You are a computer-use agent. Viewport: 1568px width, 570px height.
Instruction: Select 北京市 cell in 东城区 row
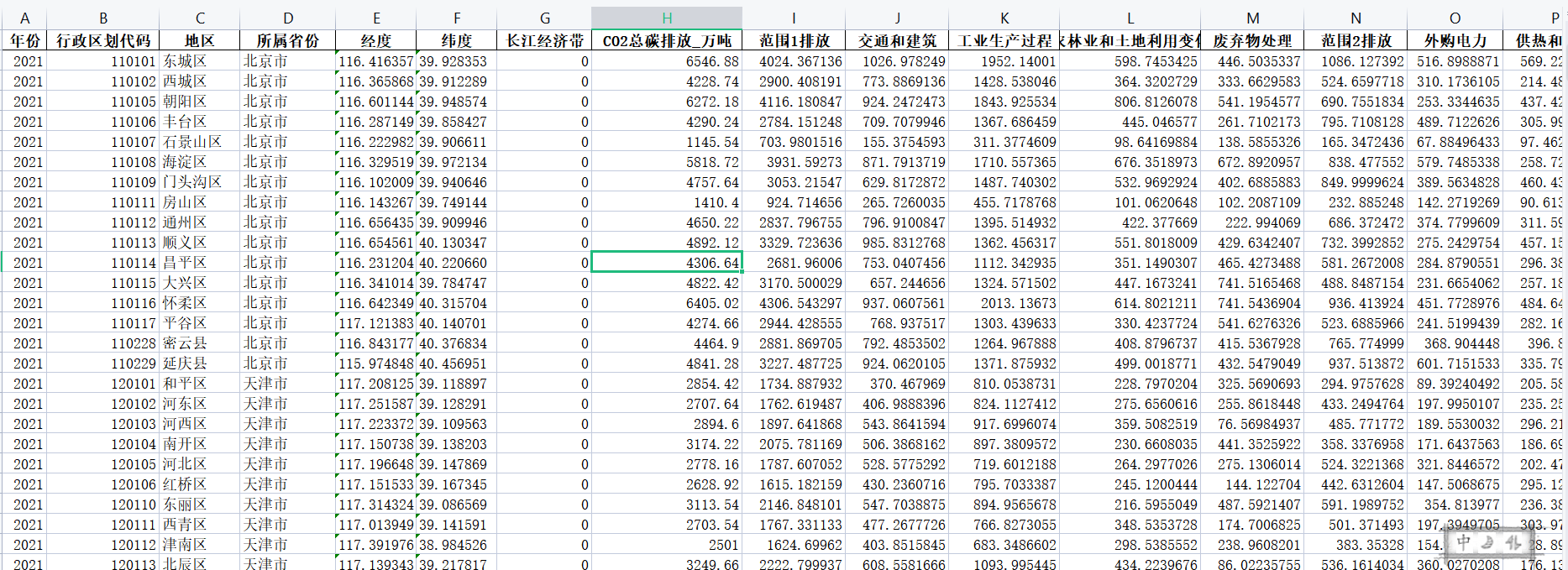click(x=288, y=61)
